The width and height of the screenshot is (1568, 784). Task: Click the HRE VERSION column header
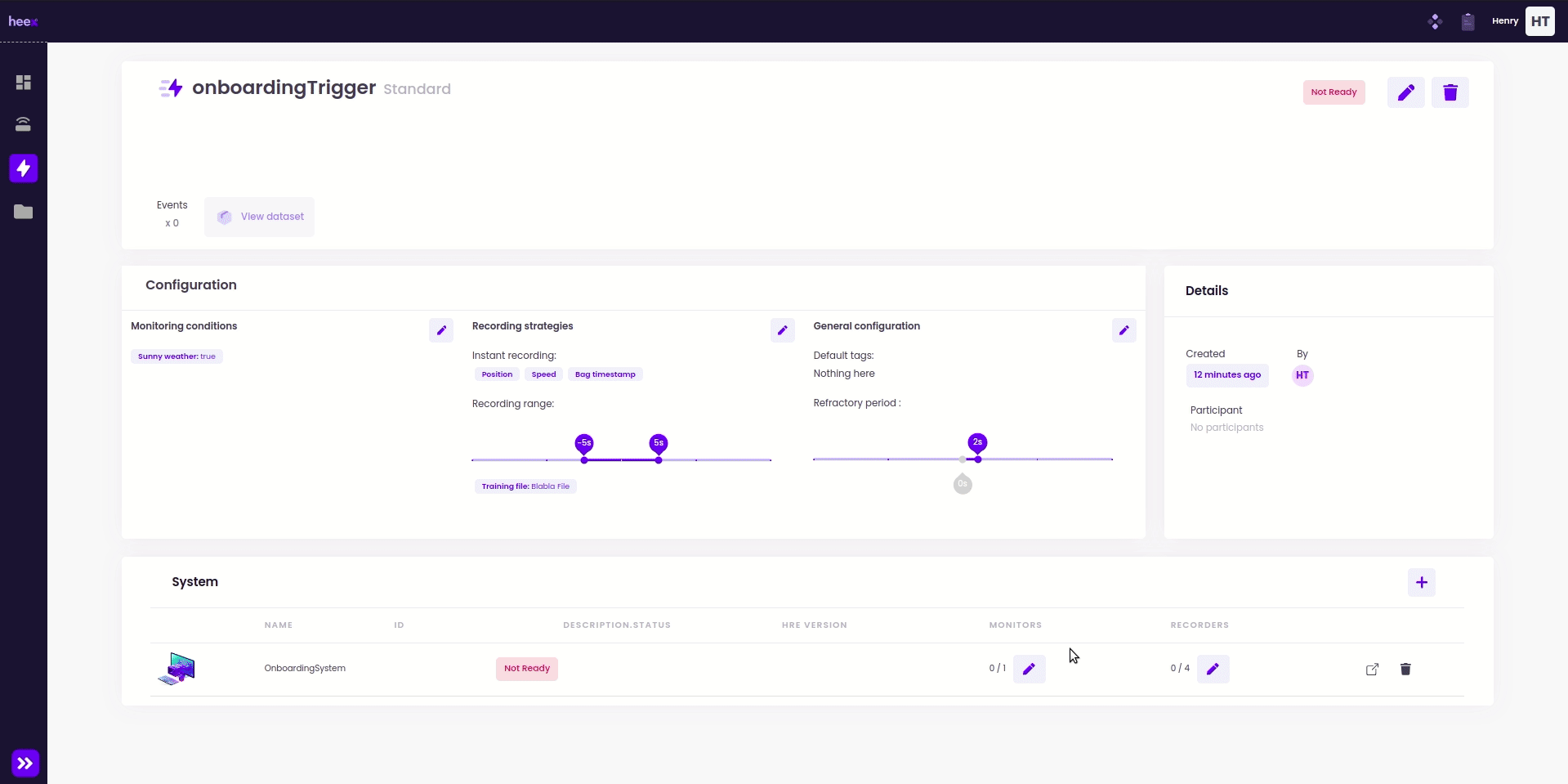click(815, 625)
